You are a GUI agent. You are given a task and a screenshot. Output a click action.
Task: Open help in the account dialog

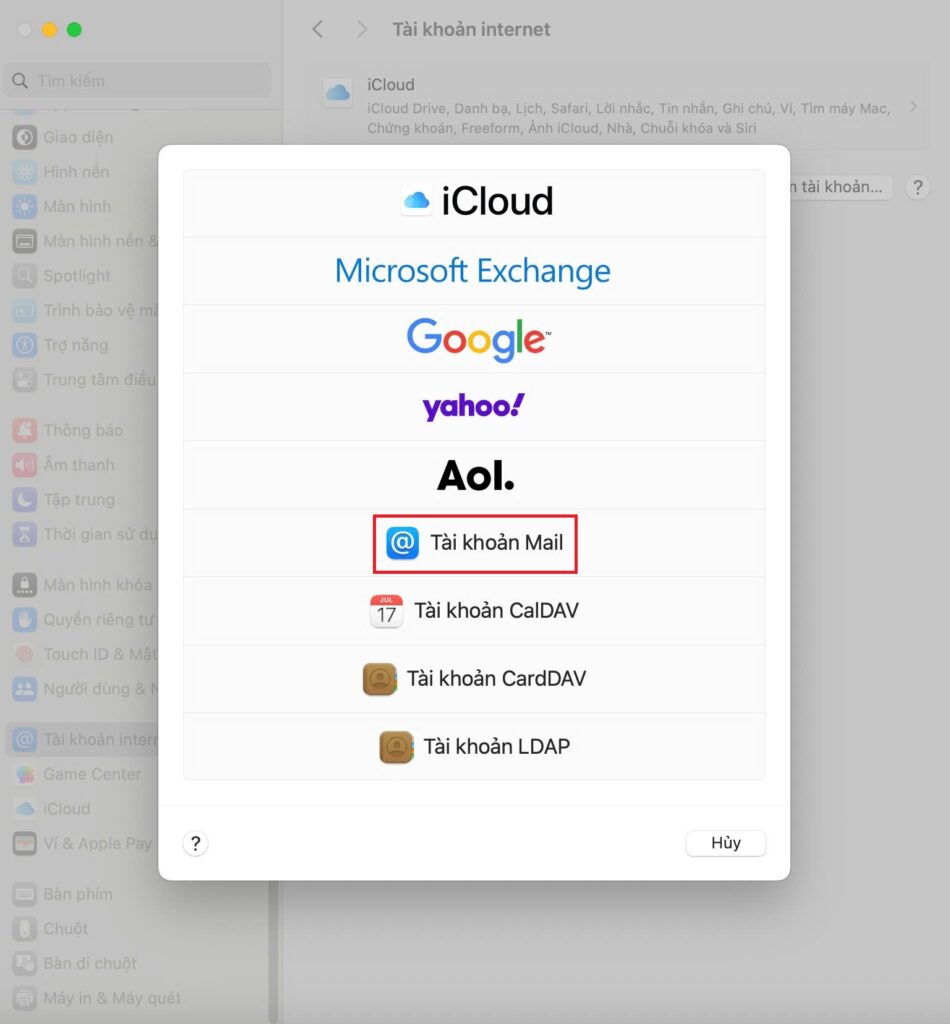[195, 843]
